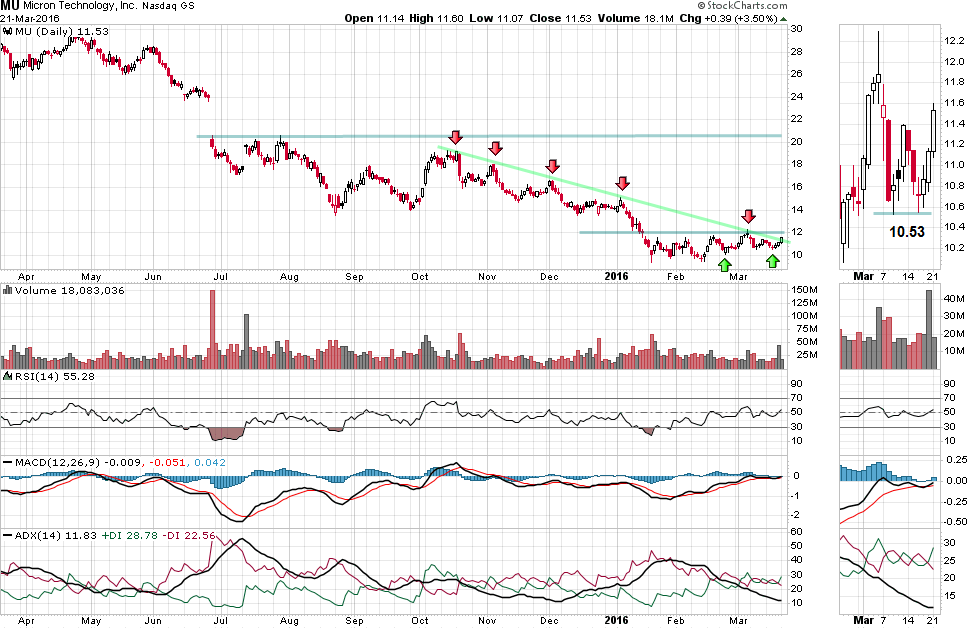Click the 28 label on the main price axis
The image size is (967, 628).
point(797,51)
